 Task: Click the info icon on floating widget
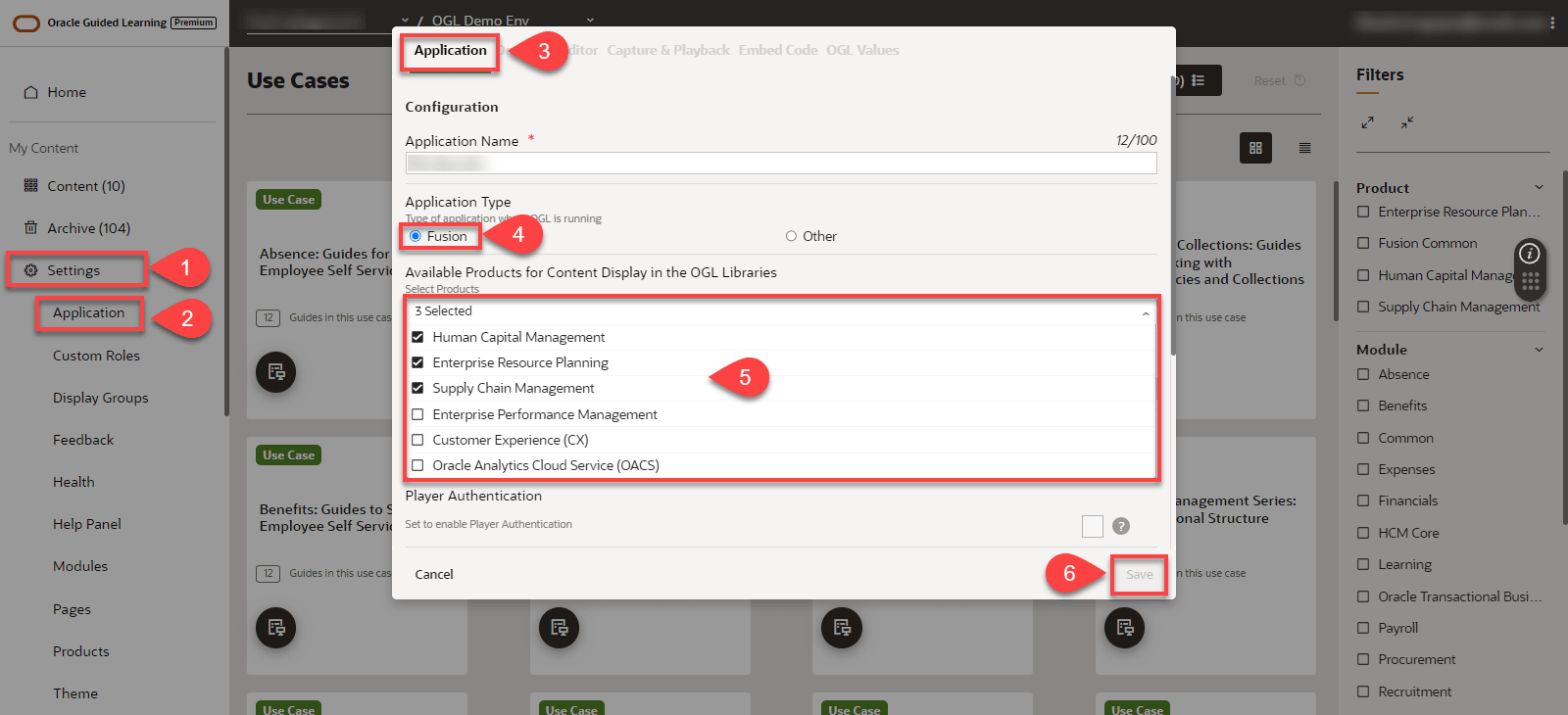point(1529,254)
